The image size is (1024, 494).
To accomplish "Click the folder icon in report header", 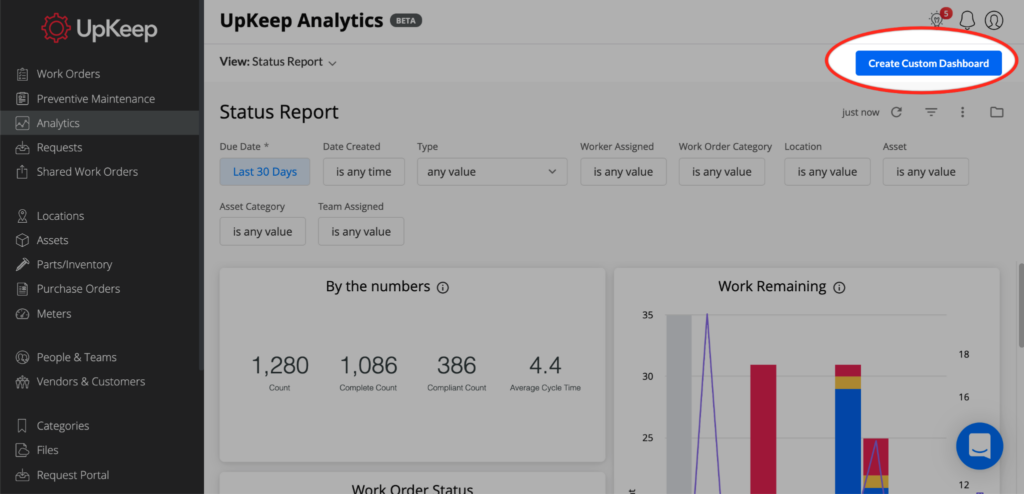I will (x=996, y=112).
